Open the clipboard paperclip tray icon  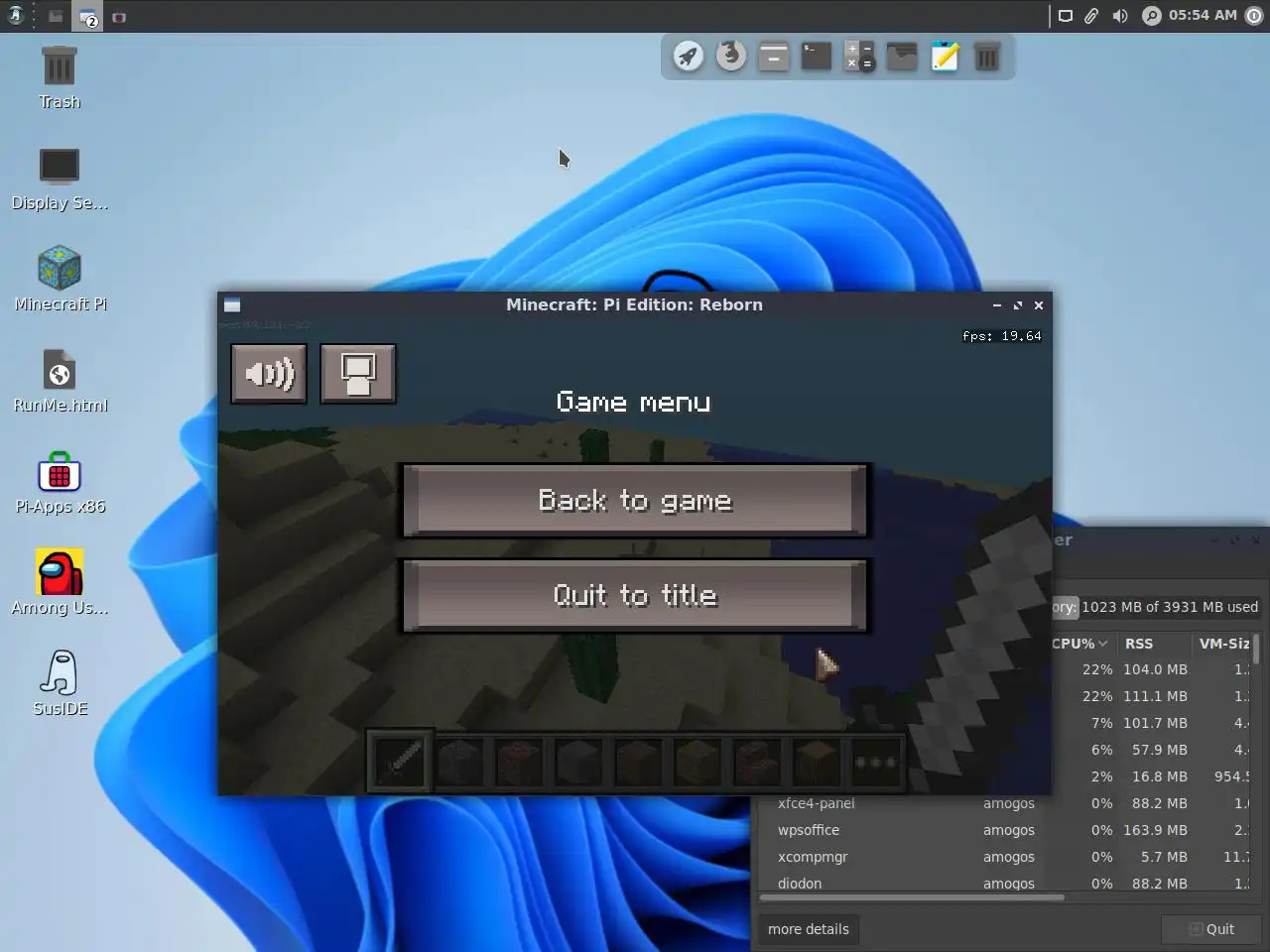pyautogui.click(x=1091, y=16)
